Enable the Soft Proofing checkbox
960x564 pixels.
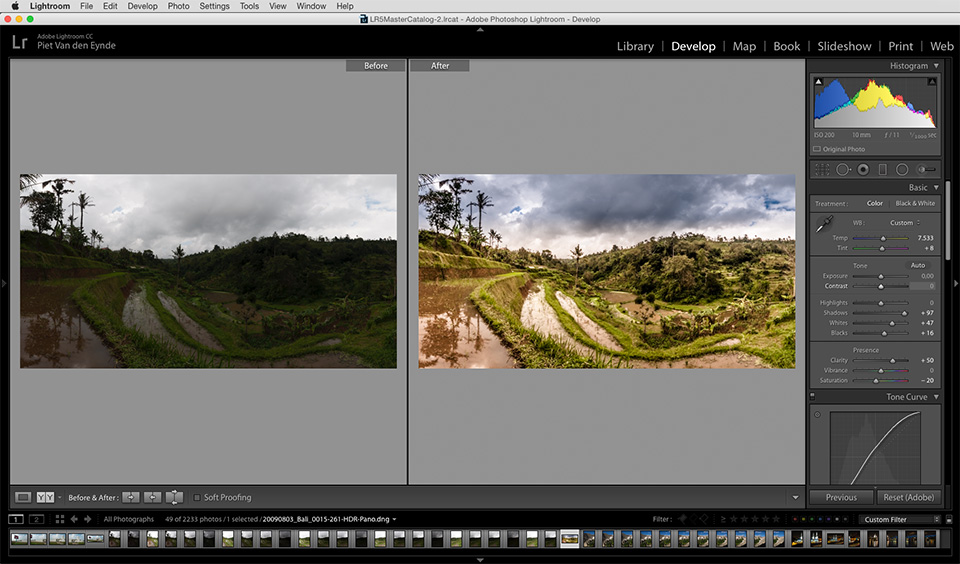(197, 497)
